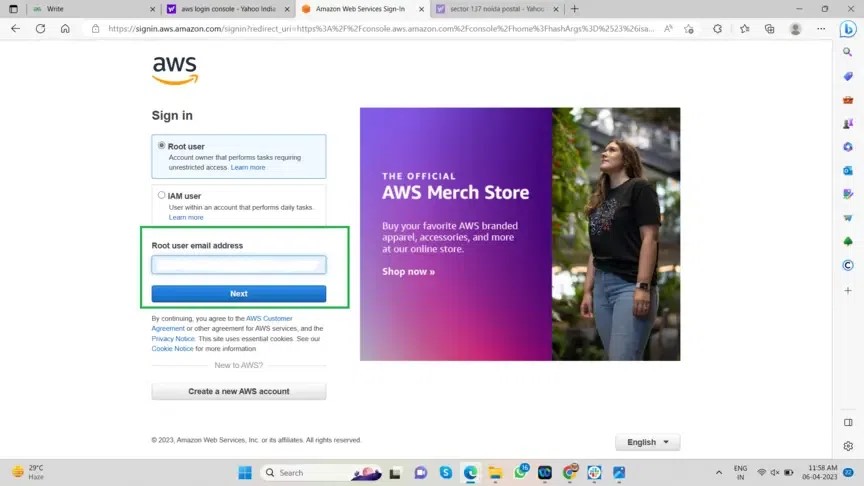Image resolution: width=864 pixels, height=486 pixels.
Task: Open the Windows Start menu
Action: click(x=245, y=472)
